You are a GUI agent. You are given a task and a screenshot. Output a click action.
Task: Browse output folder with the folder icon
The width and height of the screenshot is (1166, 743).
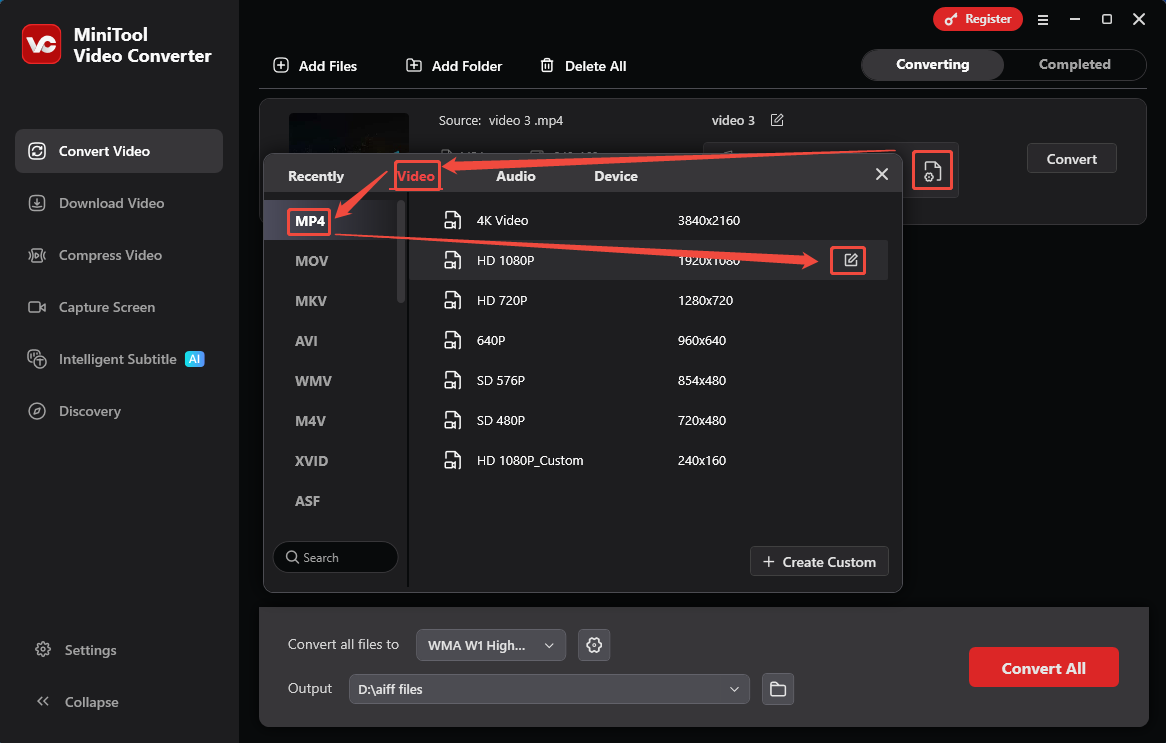[777, 689]
